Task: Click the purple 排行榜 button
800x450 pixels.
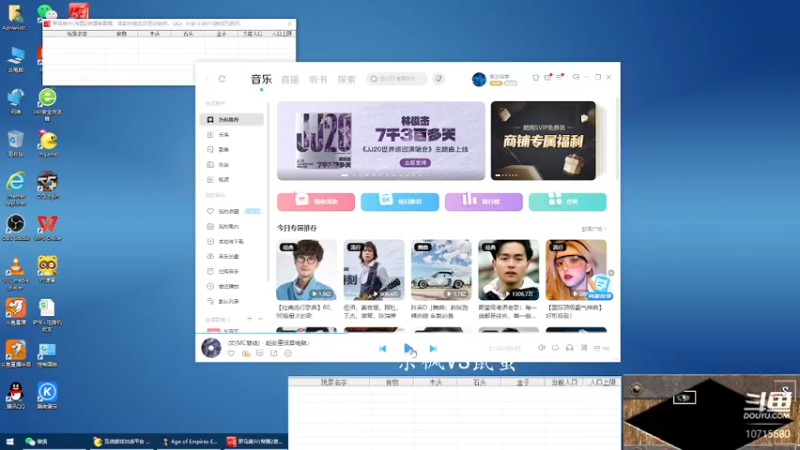Action: 484,202
